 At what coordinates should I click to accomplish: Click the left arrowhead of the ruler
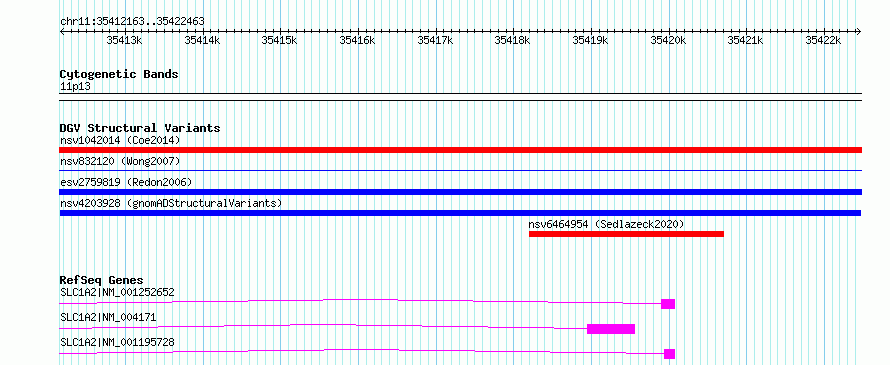[x=62, y=32]
